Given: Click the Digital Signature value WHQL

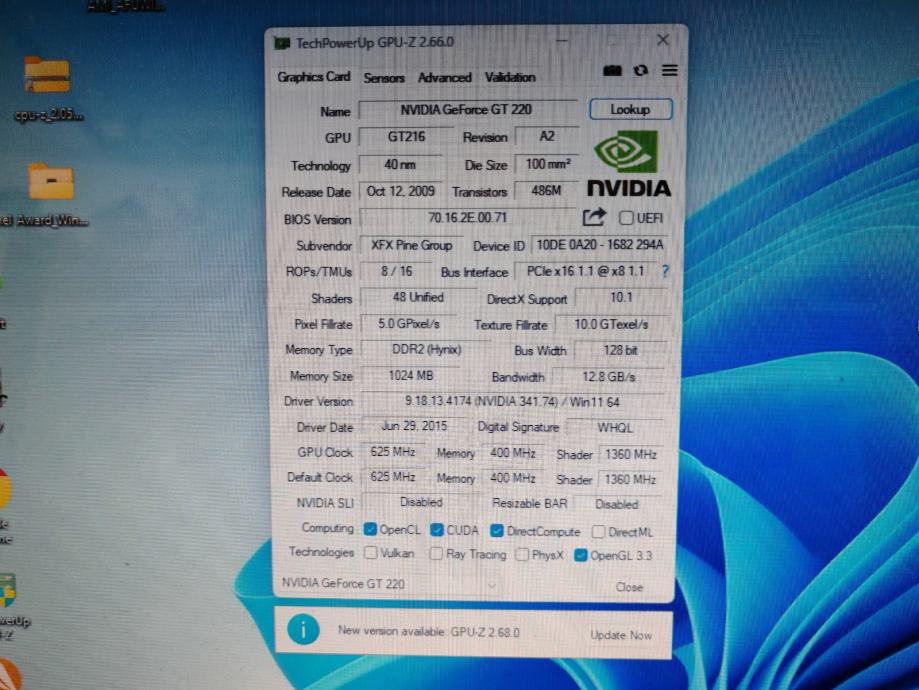Looking at the screenshot, I should 615,427.
